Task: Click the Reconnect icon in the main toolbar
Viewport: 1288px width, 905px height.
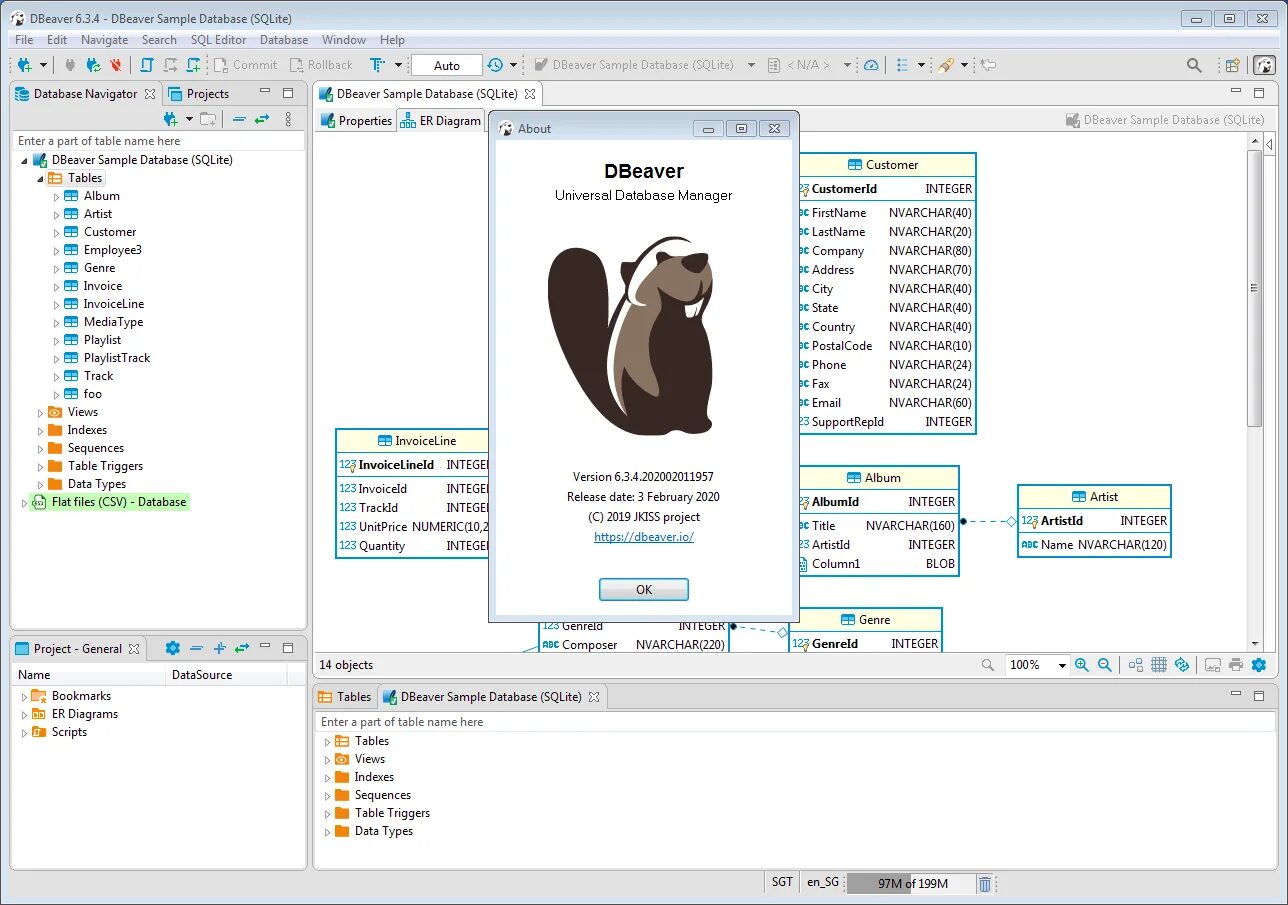Action: [93, 65]
